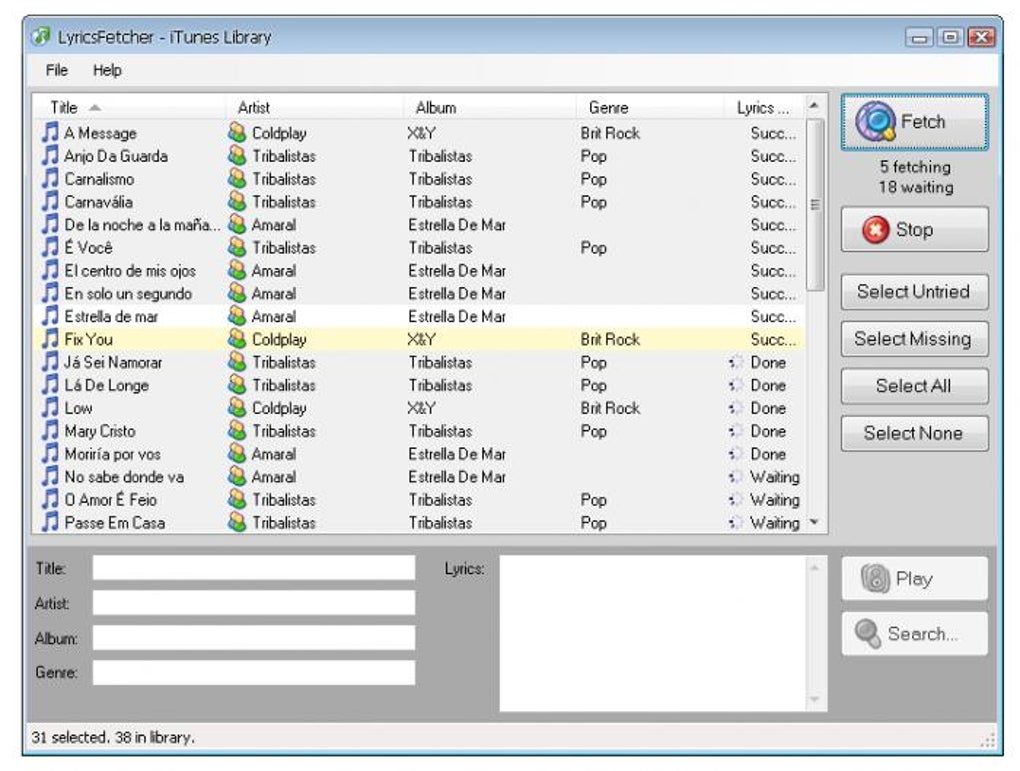Click music note icon for Anjo Da Guarda

[x=50, y=156]
